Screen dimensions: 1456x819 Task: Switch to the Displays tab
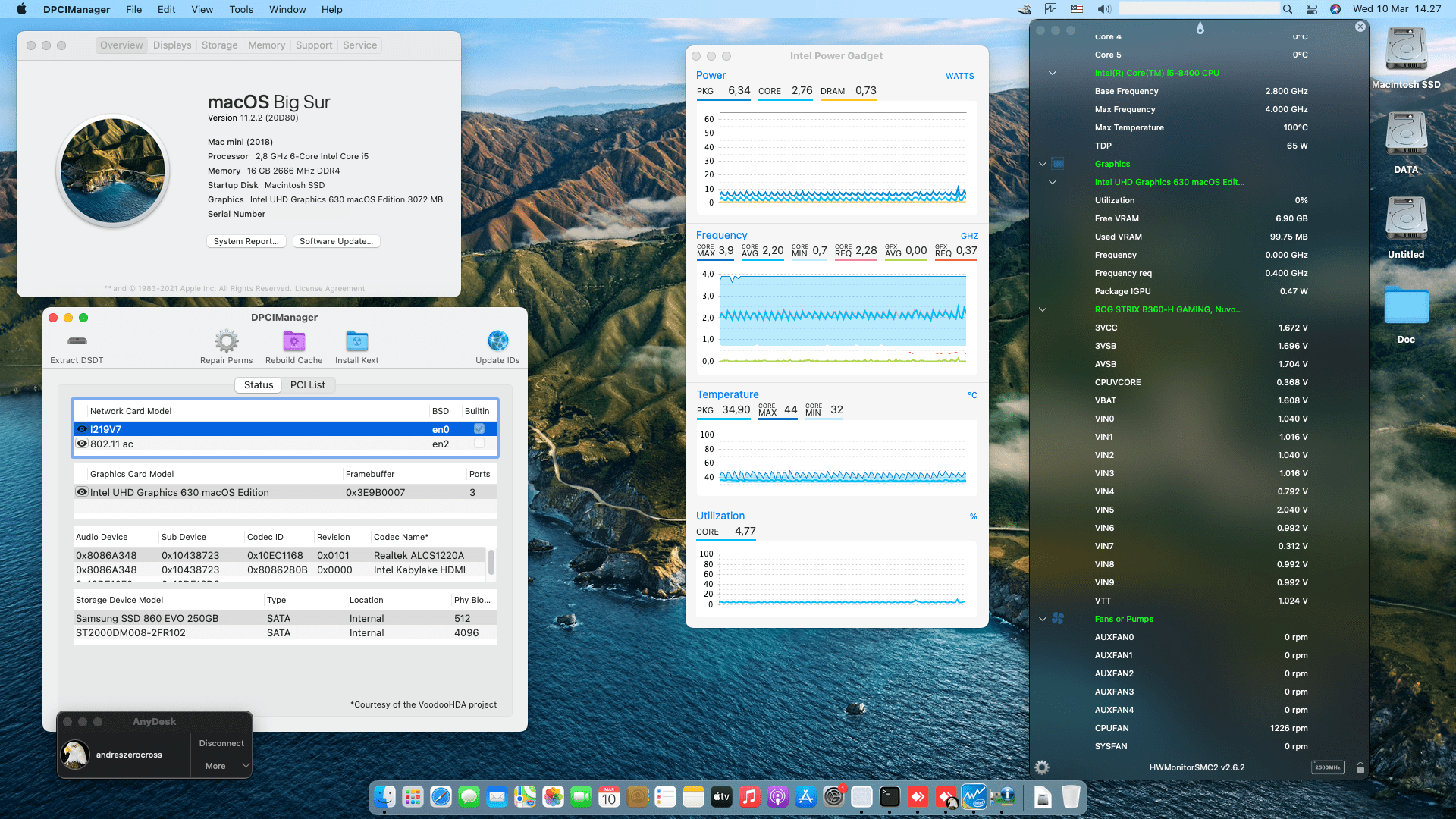(172, 45)
